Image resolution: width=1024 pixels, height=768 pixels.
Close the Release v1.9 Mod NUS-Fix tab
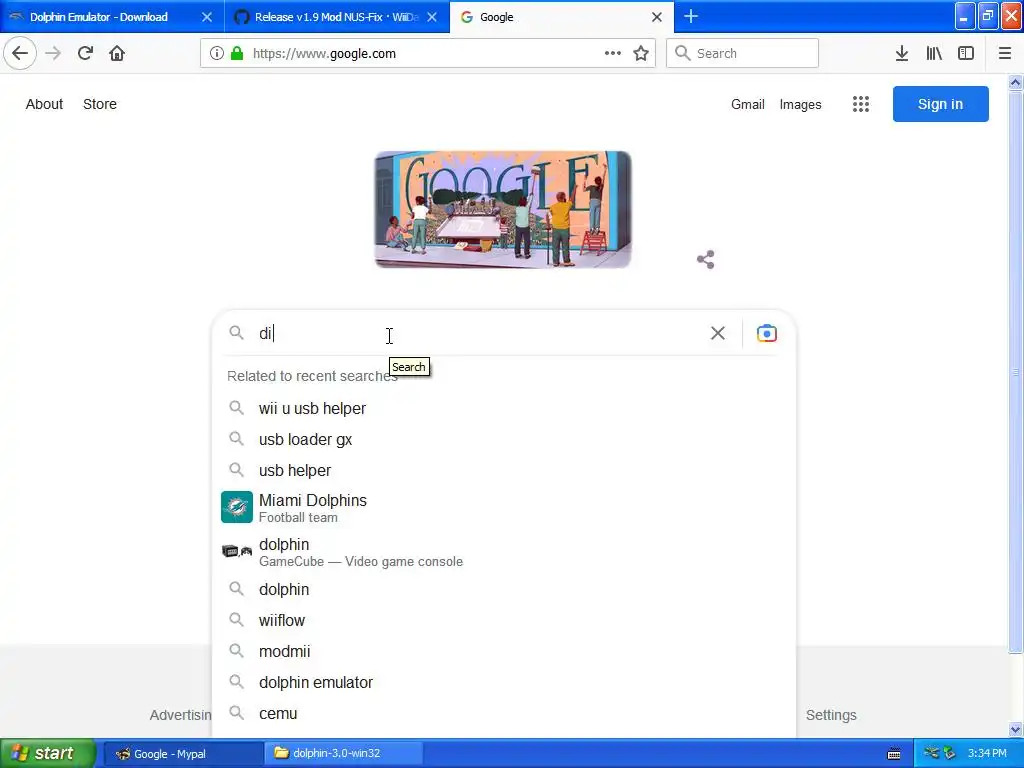pos(432,17)
